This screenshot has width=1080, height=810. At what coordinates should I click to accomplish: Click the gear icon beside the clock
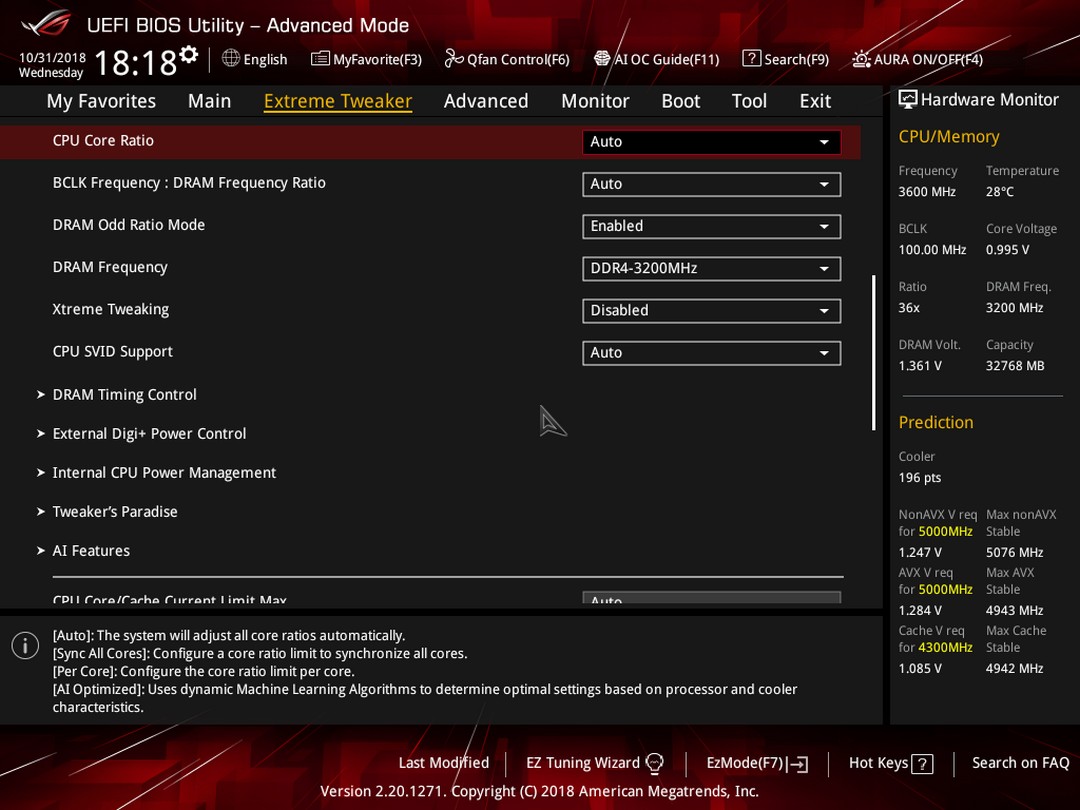(x=189, y=54)
